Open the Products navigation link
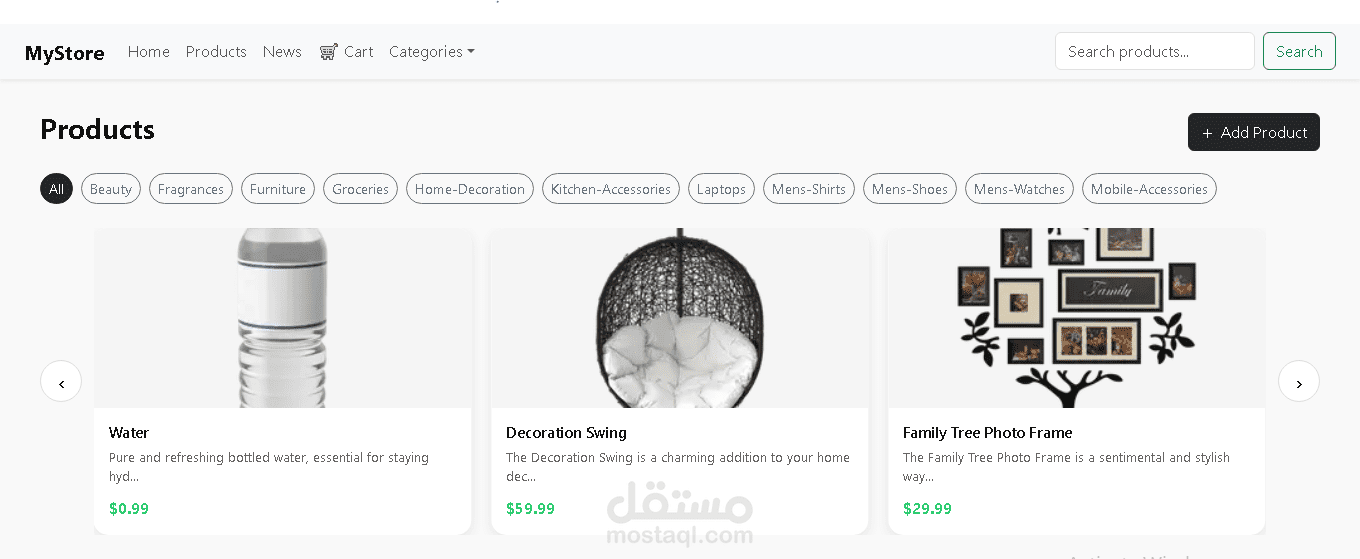1360x559 pixels. pos(216,52)
